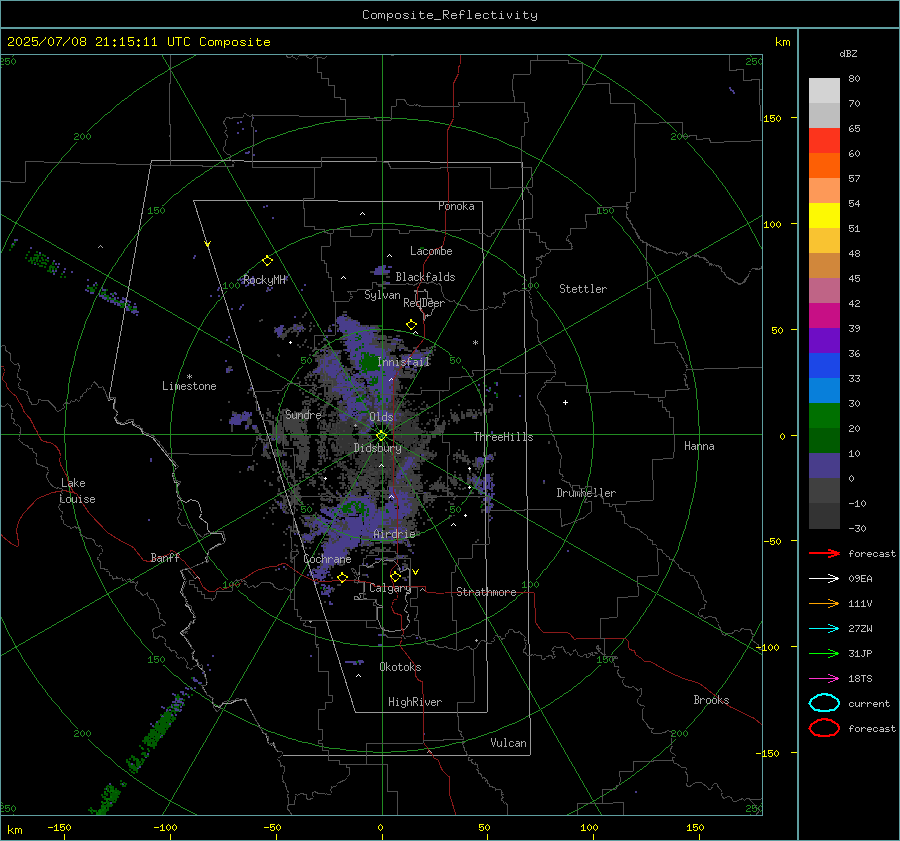Click the orange 111V arrow in the legend
Viewport: 900px width, 841px height.
coord(824,603)
